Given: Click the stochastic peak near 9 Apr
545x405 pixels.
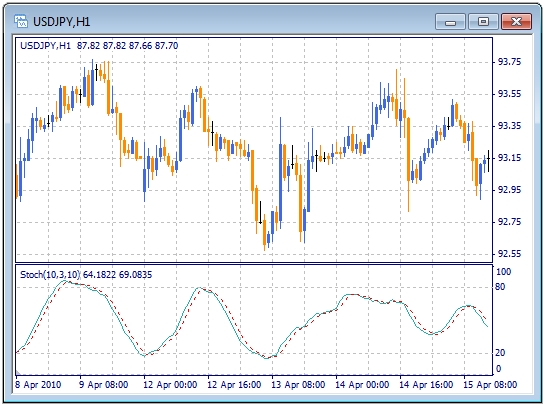Looking at the screenshot, I should (x=65, y=281).
